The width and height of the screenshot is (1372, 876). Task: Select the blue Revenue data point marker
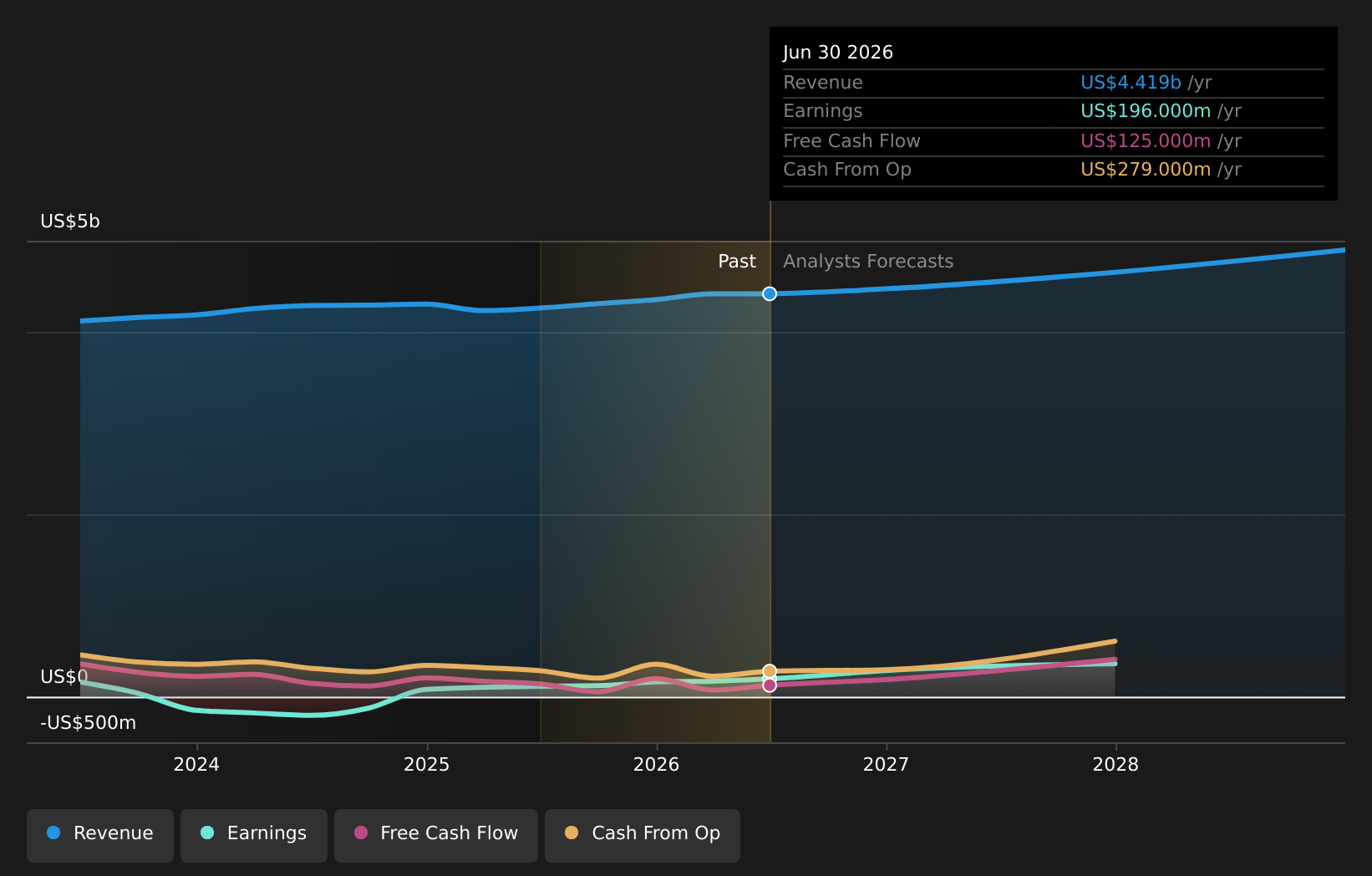770,293
